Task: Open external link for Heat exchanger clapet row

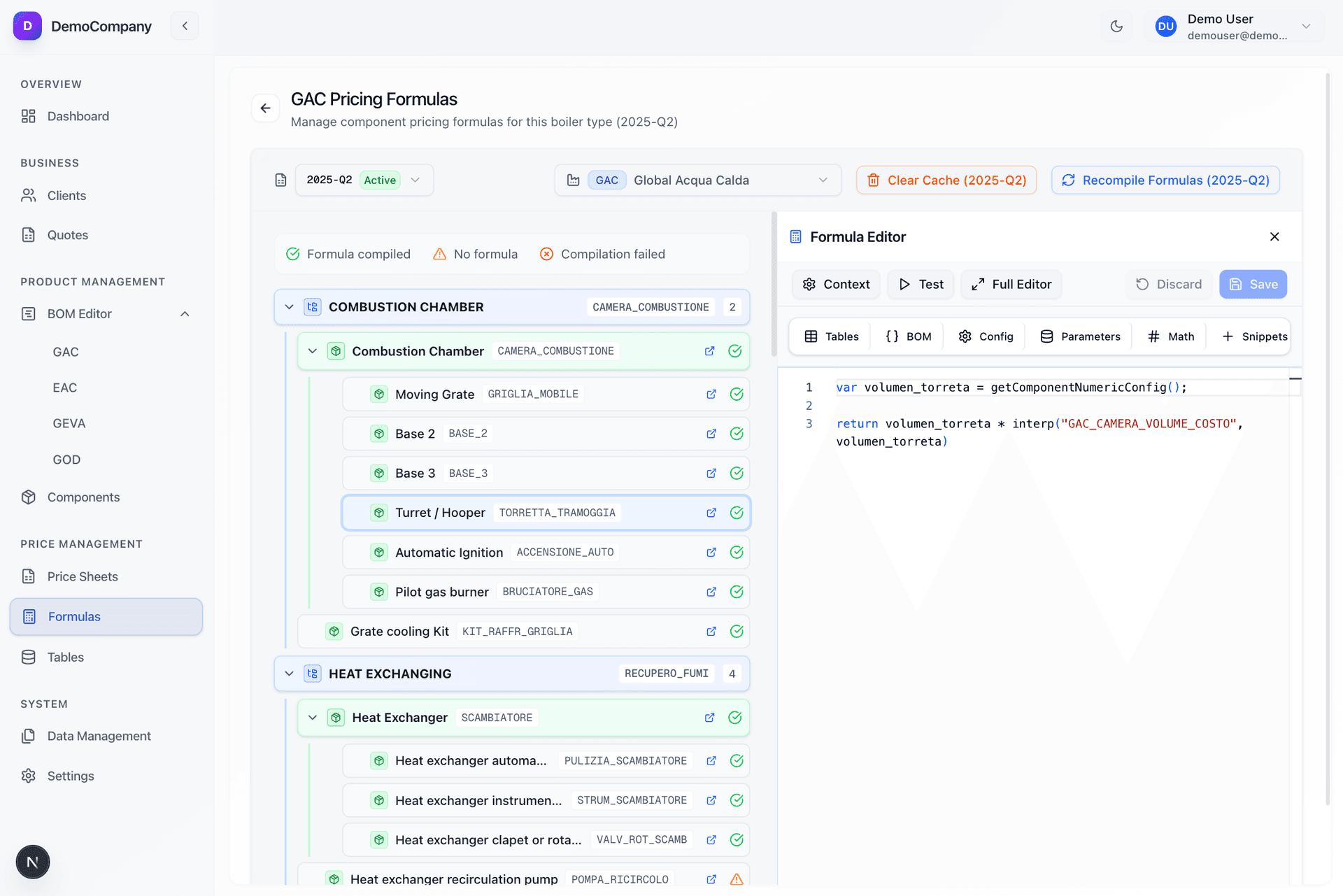Action: (711, 840)
